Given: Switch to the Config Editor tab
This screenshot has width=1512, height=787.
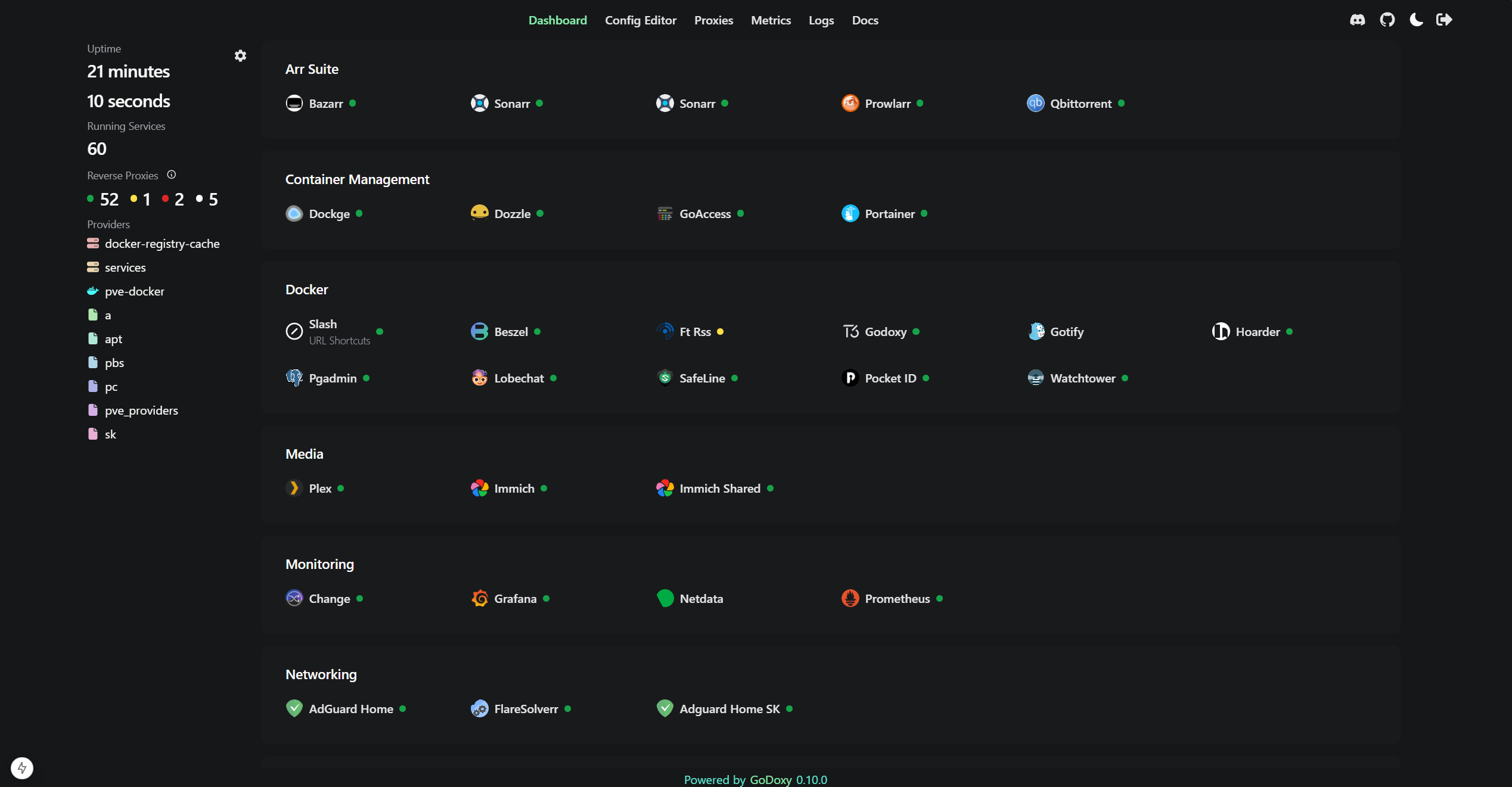Looking at the screenshot, I should pyautogui.click(x=640, y=20).
